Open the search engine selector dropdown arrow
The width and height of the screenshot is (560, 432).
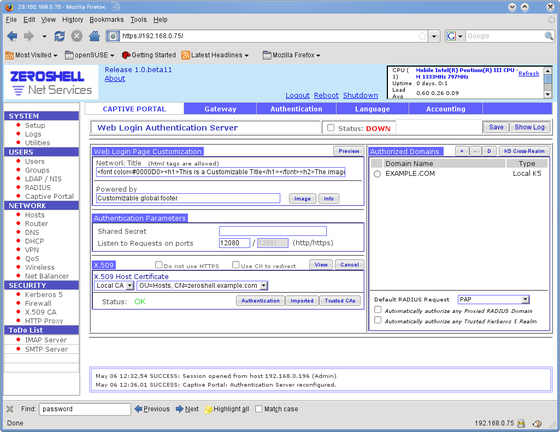coord(460,36)
